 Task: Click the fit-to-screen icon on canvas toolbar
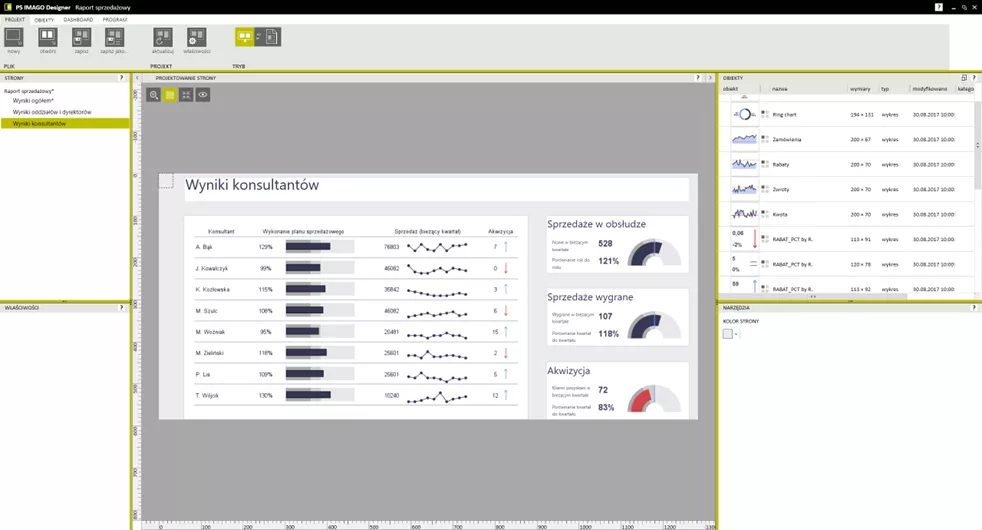[186, 95]
